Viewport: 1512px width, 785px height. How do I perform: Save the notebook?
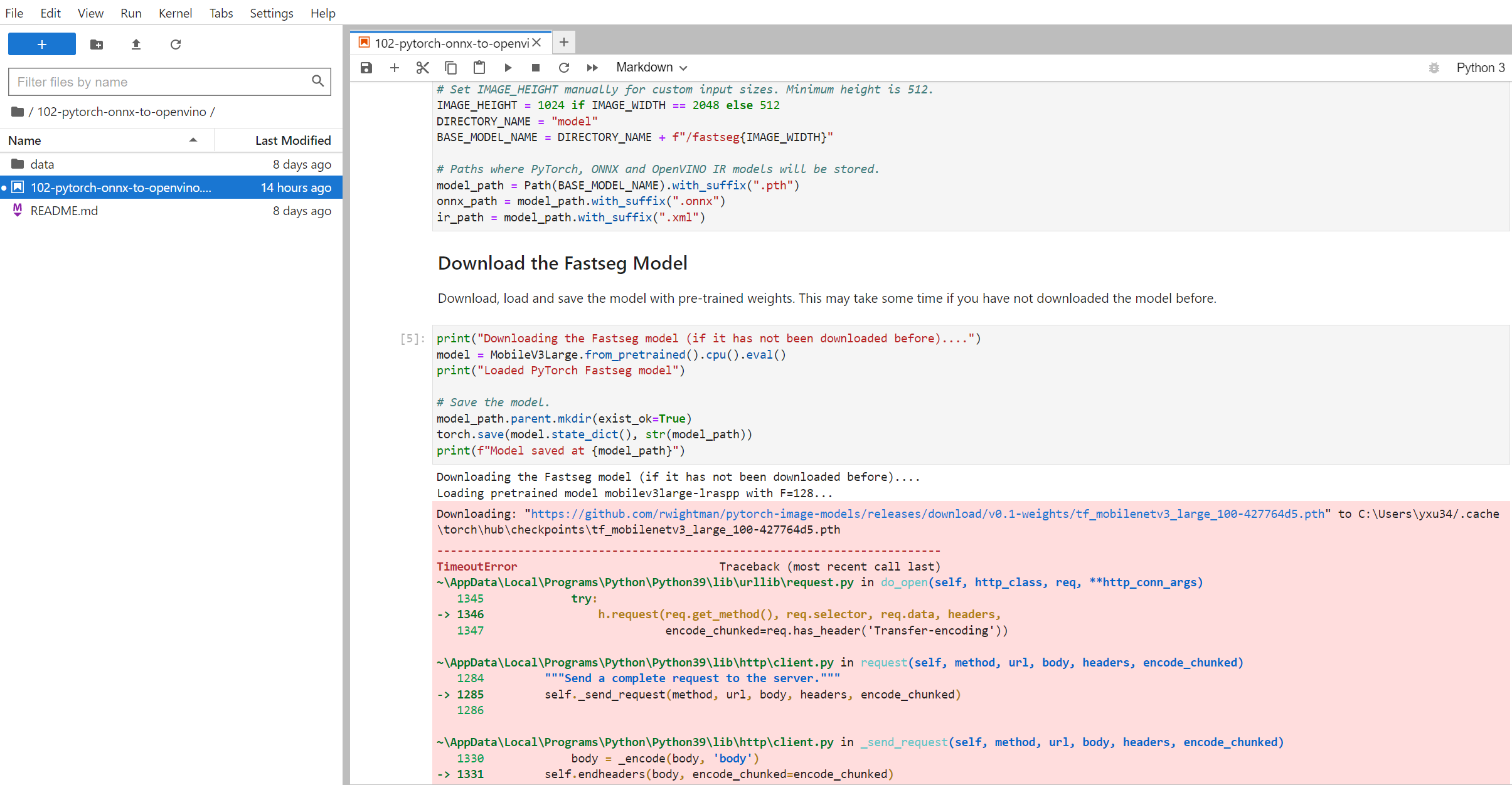(x=366, y=67)
